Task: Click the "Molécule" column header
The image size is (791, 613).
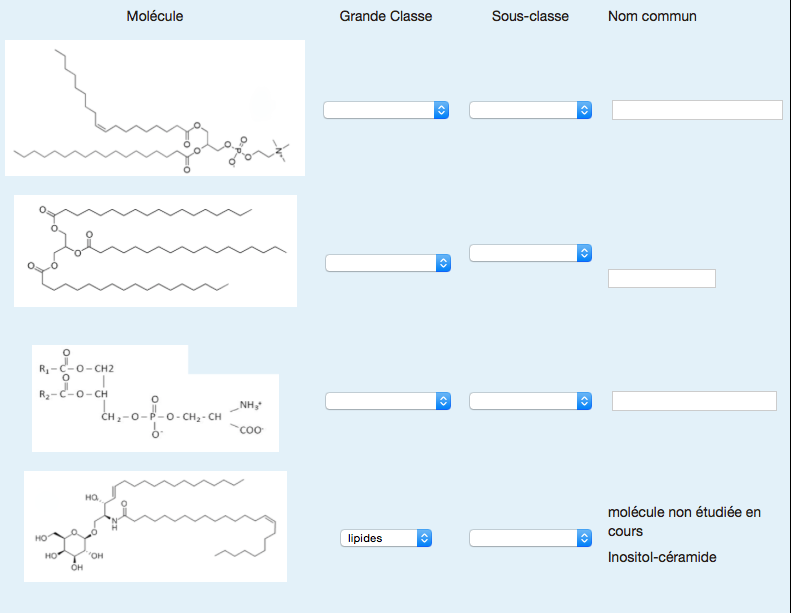Action: (155, 16)
